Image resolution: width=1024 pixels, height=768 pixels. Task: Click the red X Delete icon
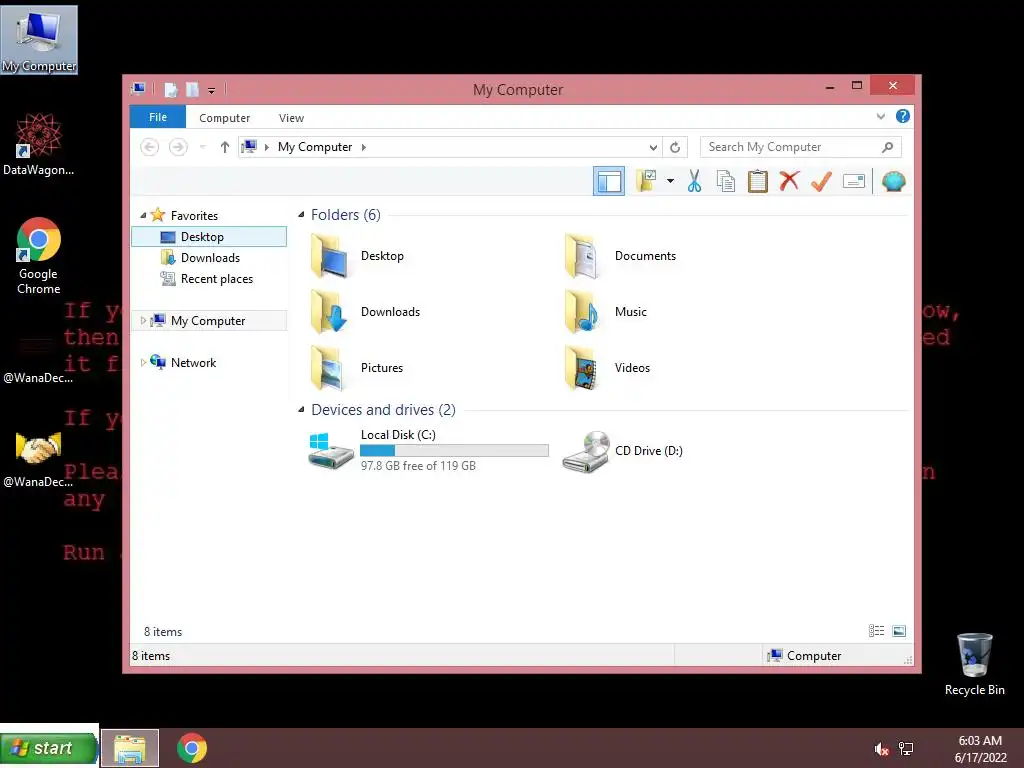coord(789,180)
